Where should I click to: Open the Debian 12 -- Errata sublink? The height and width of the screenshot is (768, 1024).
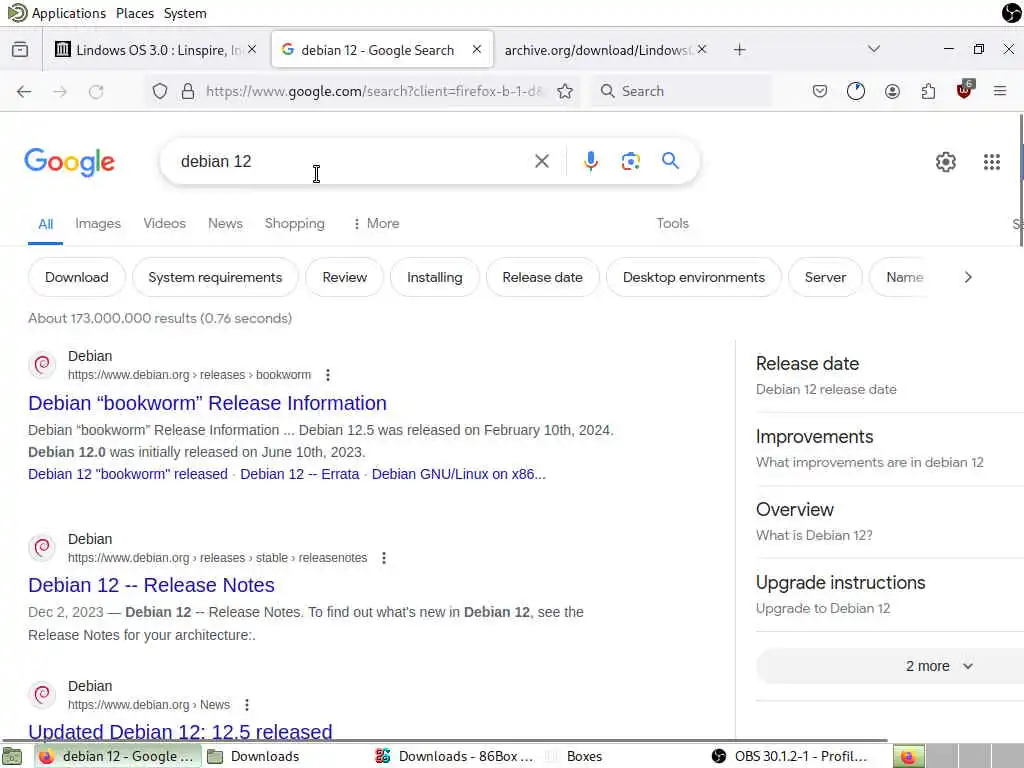299,474
